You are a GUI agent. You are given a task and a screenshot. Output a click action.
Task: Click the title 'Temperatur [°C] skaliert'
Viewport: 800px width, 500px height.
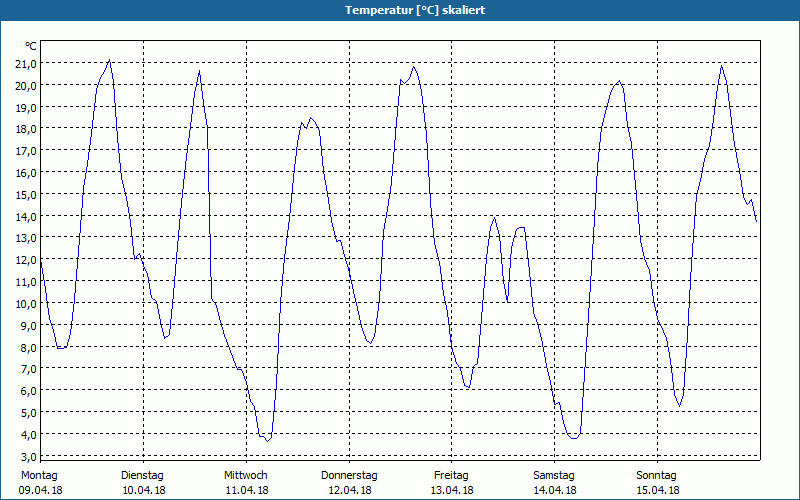415,10
